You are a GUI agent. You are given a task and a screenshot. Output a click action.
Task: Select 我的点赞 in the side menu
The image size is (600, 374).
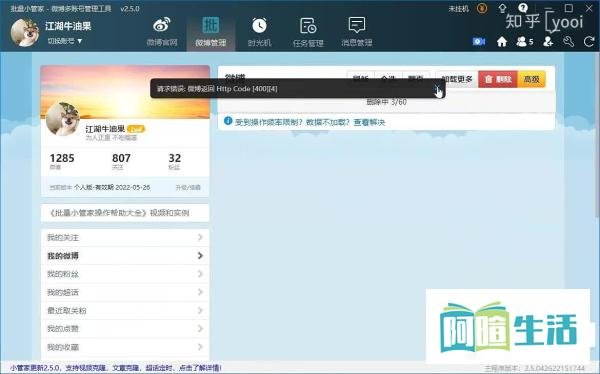125,329
